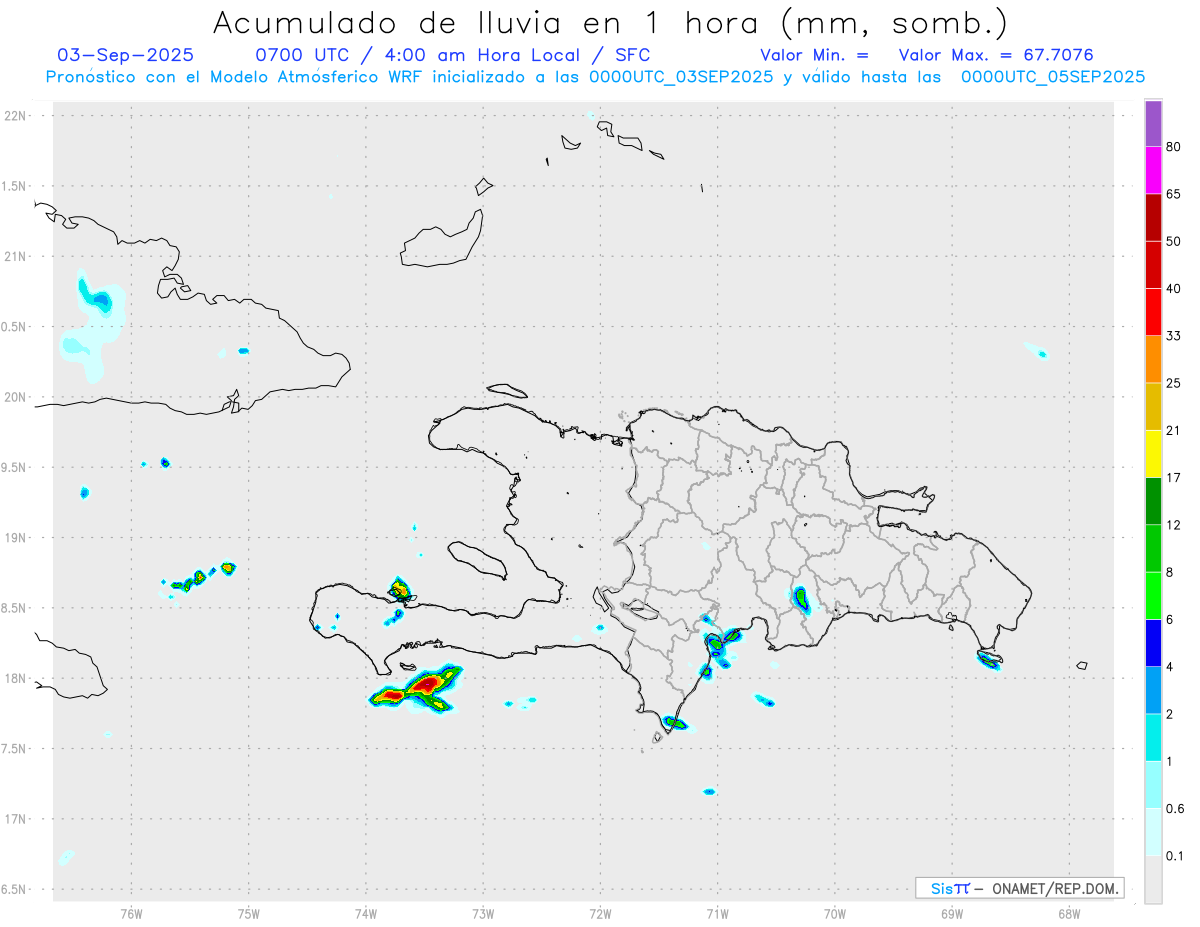Click the "70W" longitude label
The height and width of the screenshot is (927, 1200).
834,913
